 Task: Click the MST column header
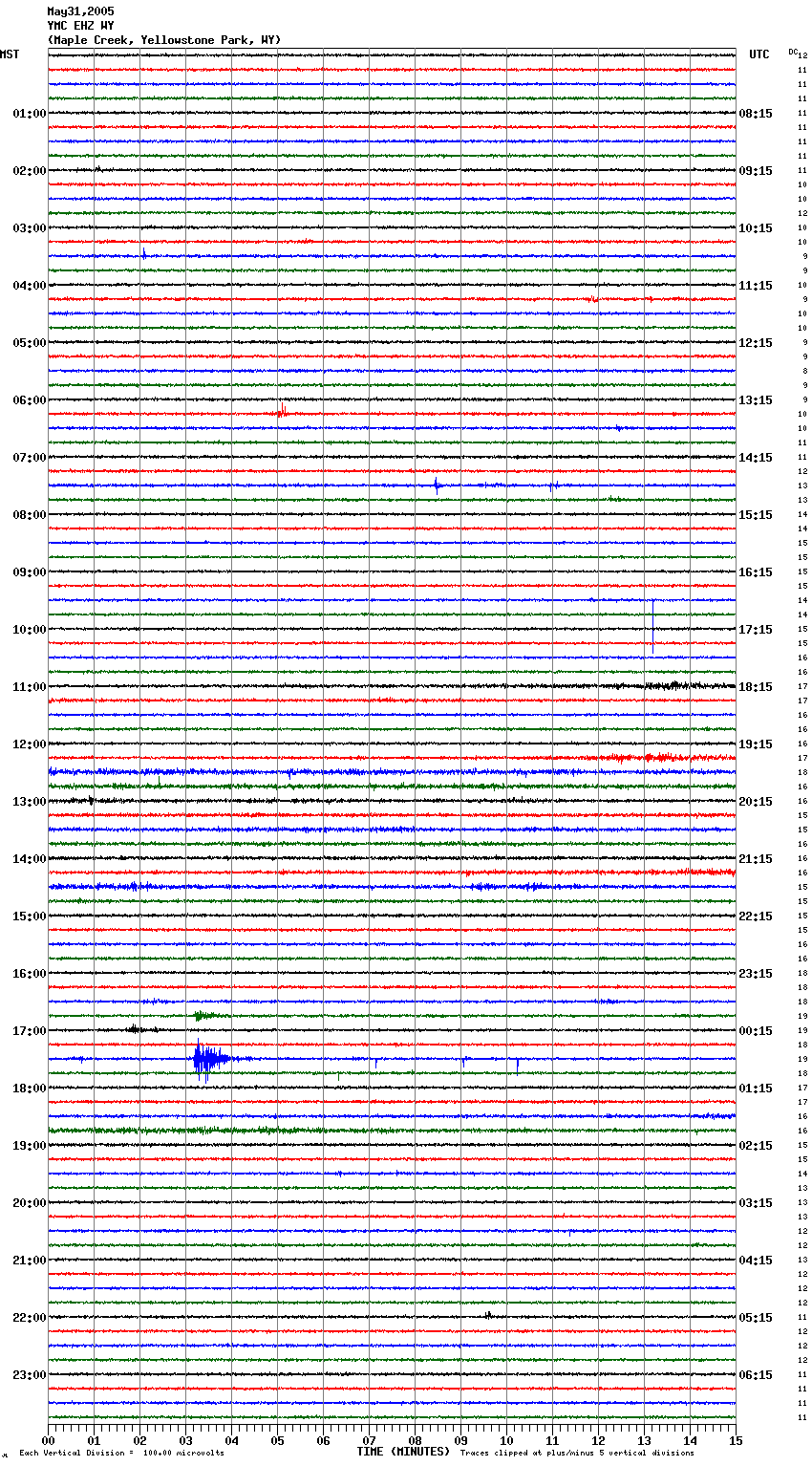click(x=10, y=54)
